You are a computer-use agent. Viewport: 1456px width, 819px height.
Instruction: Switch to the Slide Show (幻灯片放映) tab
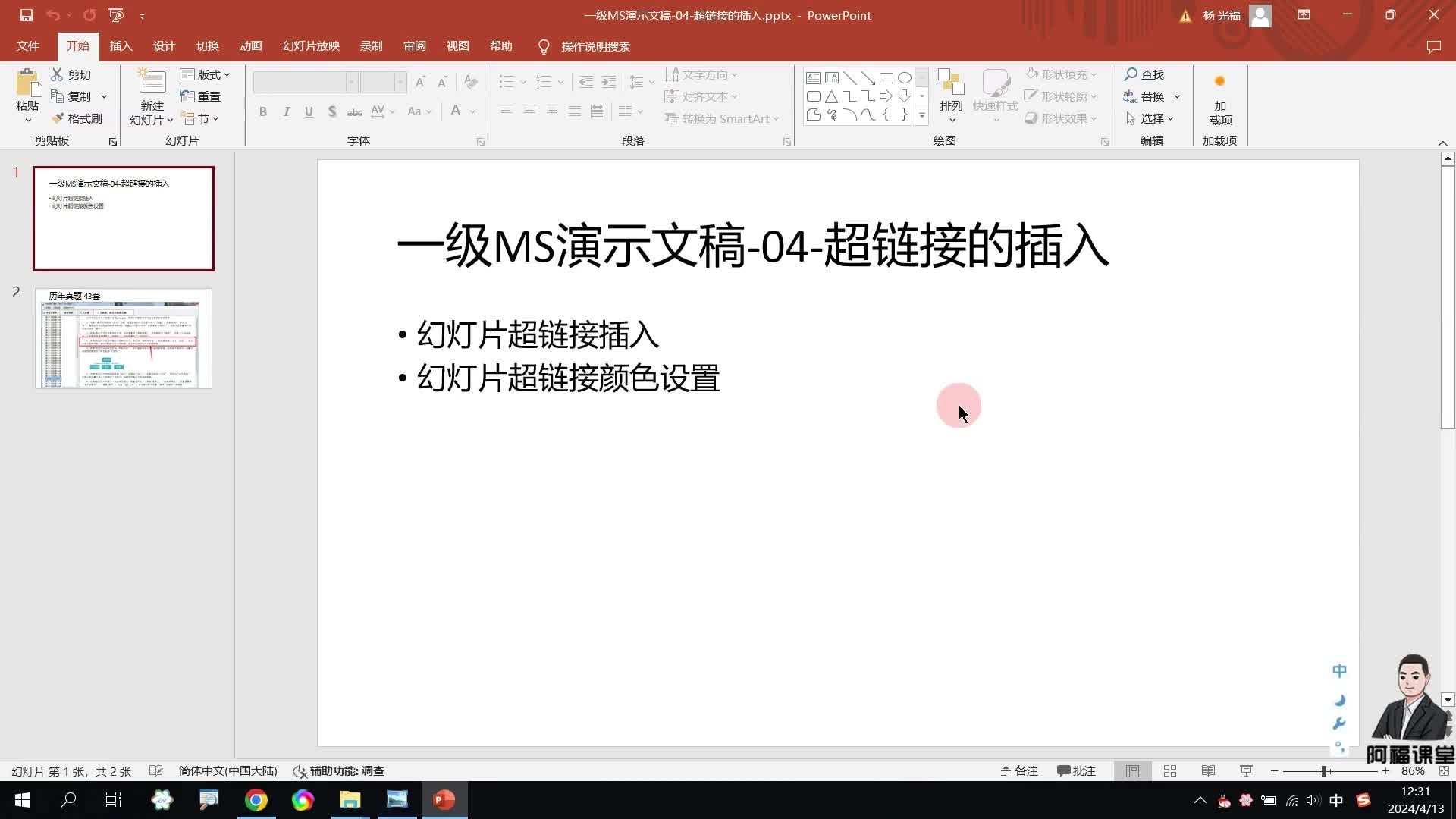pos(311,46)
